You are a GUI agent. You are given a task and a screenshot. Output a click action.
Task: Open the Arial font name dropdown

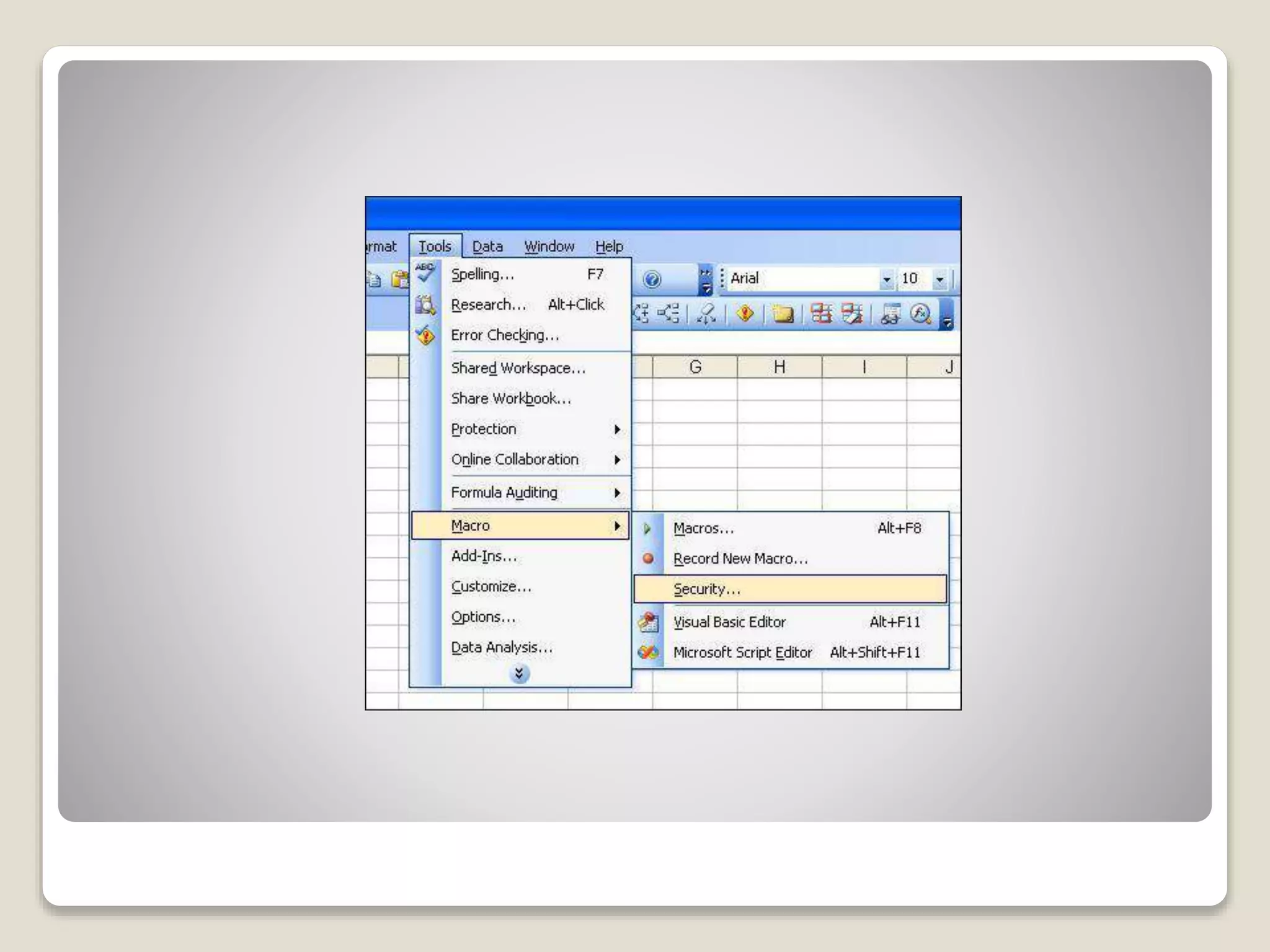coord(886,280)
